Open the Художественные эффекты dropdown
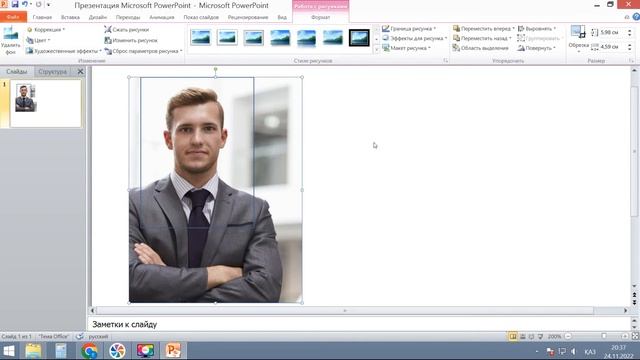This screenshot has height=360, width=640. pyautogui.click(x=63, y=51)
